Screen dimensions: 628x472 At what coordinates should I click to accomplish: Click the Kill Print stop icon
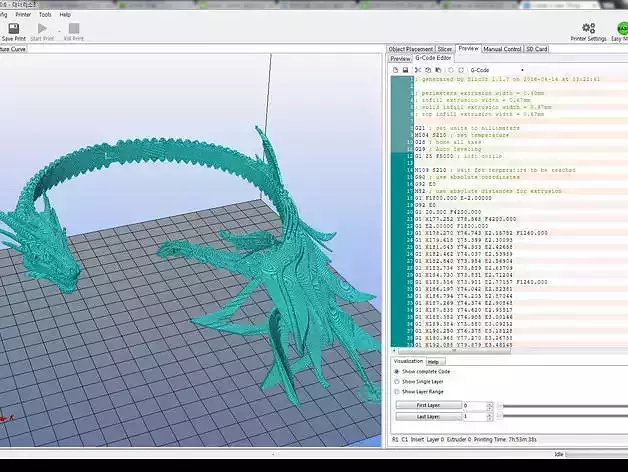point(74,28)
